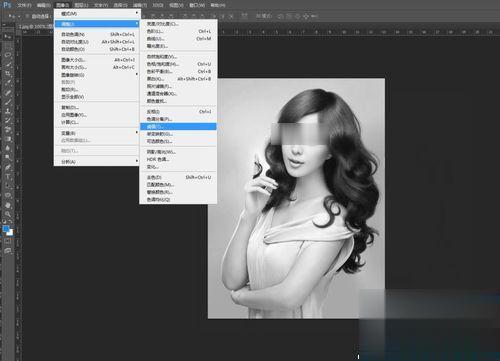500x361 pixels.
Task: Choose 应用图像(Y)... from Image menu
Action: tap(97, 115)
